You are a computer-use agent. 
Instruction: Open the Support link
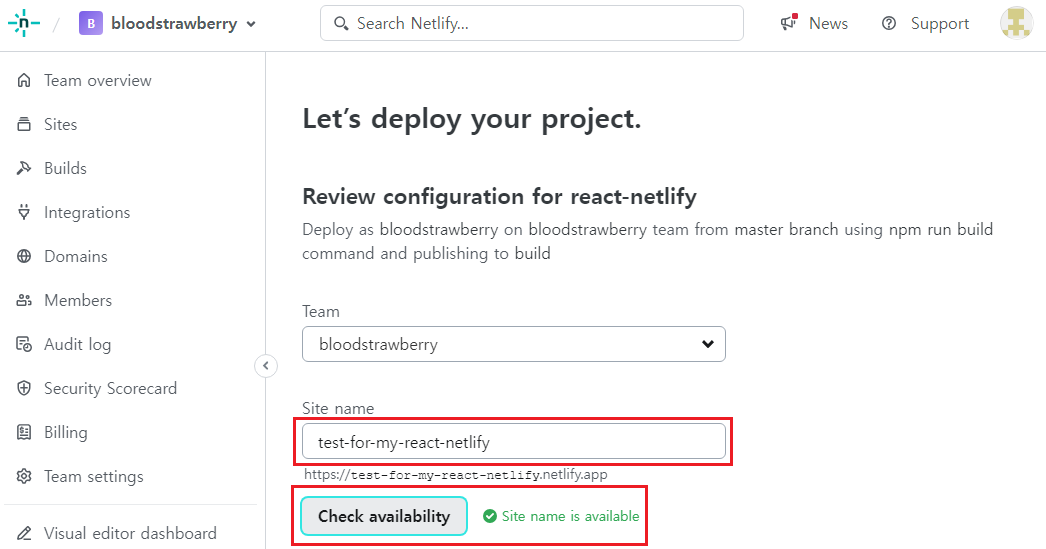(939, 24)
